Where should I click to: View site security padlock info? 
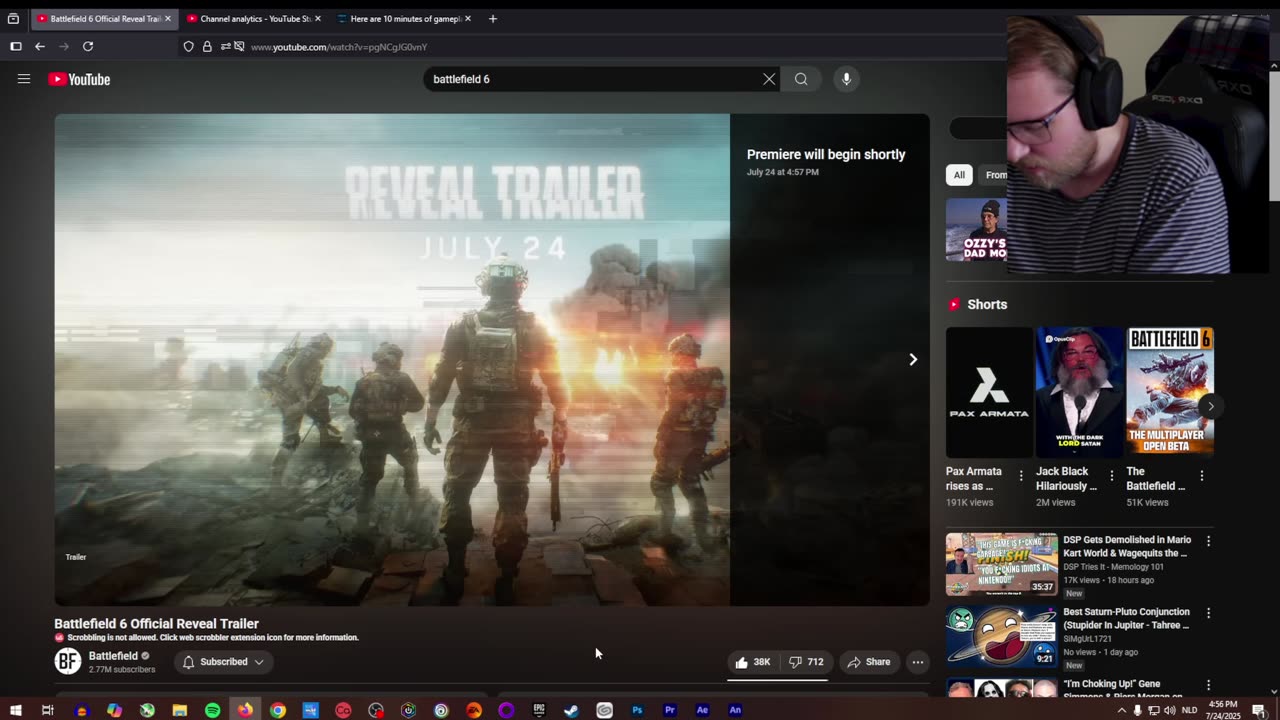[x=207, y=46]
